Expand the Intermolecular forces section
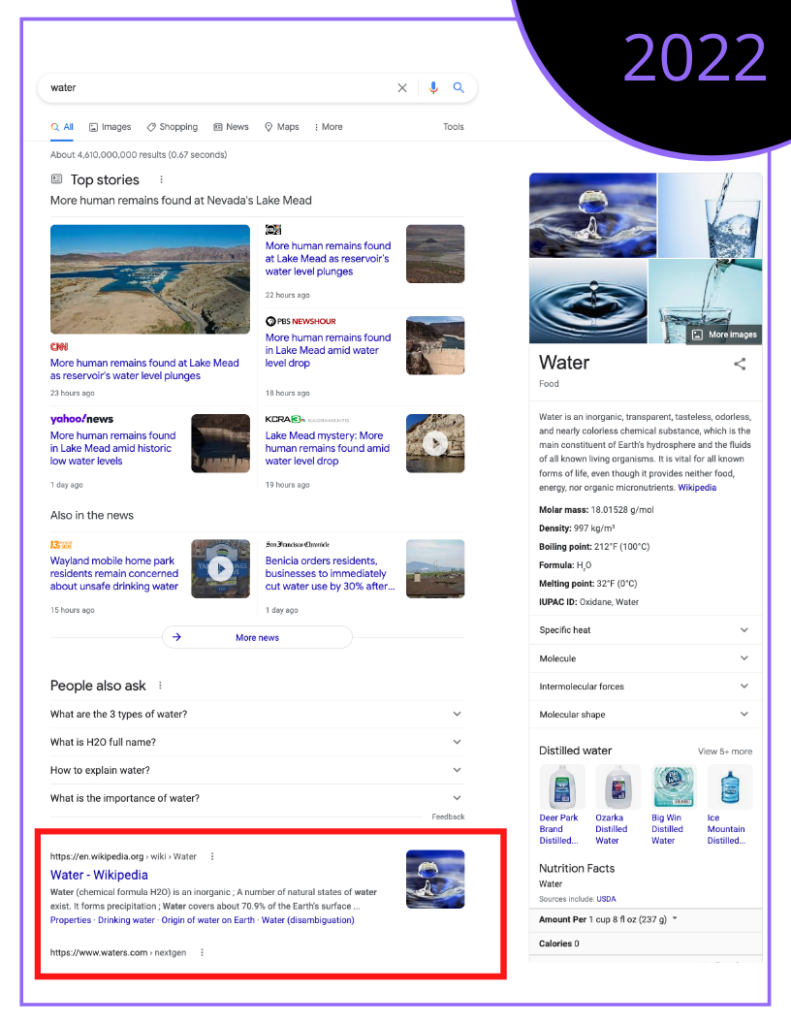 pos(645,686)
